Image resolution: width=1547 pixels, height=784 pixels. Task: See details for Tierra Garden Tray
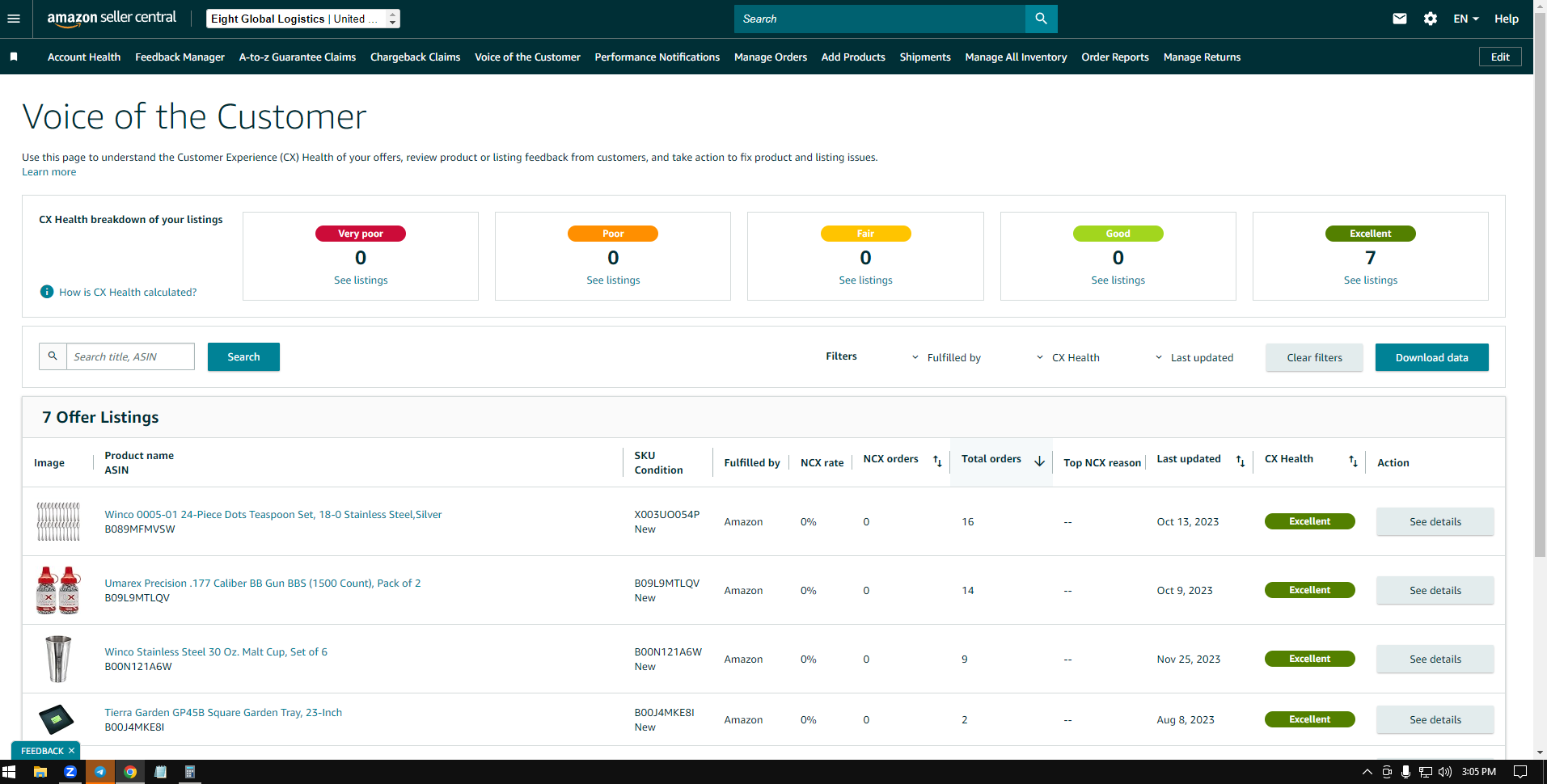[x=1435, y=719]
